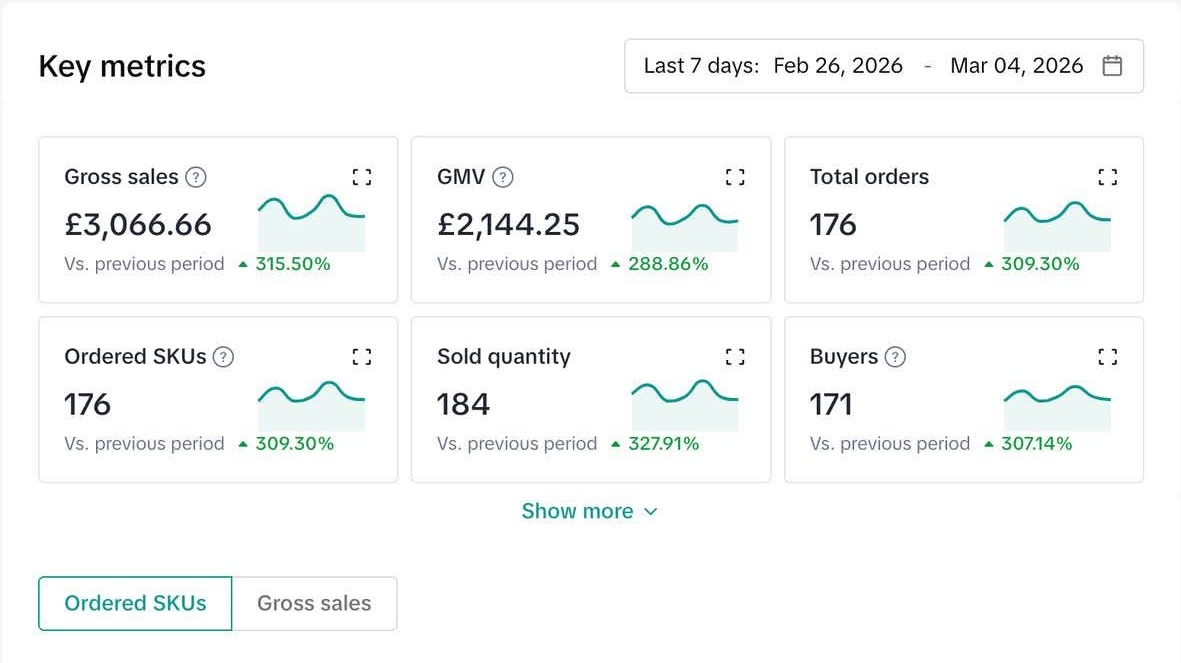Click the Ordered SKUs card help icon
The height and width of the screenshot is (663, 1181).
click(224, 357)
